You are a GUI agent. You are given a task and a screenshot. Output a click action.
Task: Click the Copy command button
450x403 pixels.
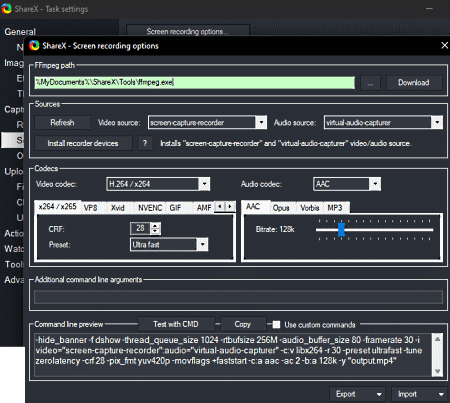tap(243, 324)
